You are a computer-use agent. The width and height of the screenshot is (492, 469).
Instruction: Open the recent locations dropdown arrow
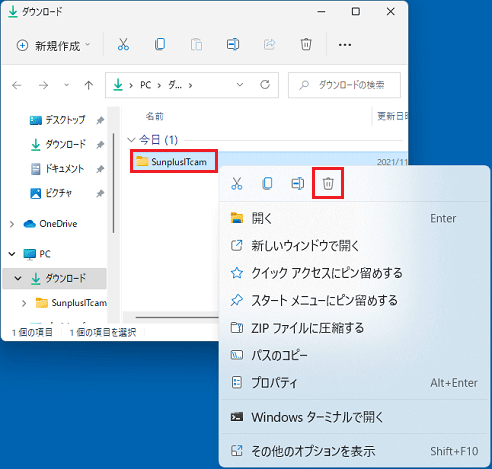pyautogui.click(x=66, y=85)
